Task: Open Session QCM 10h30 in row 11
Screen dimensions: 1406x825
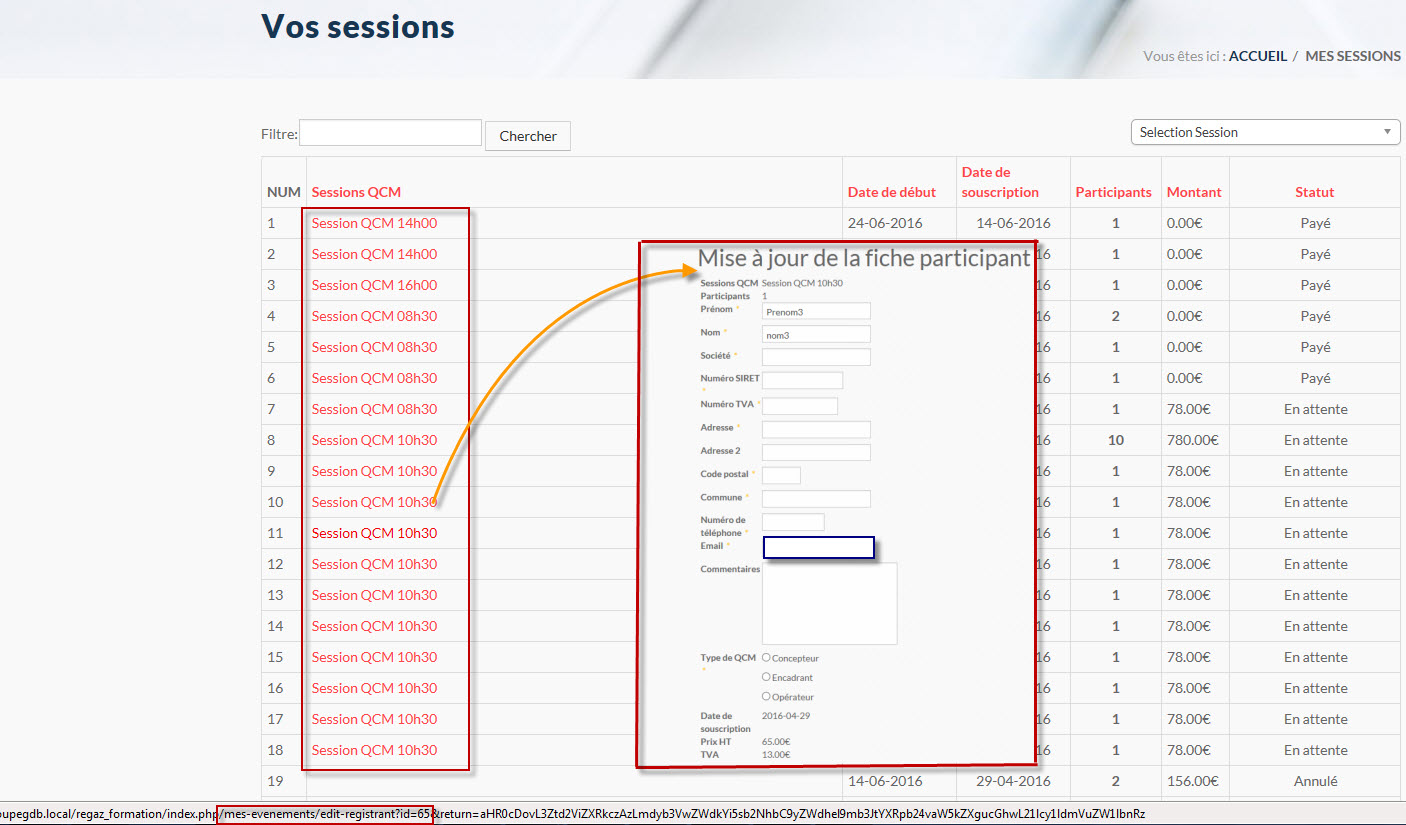Action: (374, 533)
